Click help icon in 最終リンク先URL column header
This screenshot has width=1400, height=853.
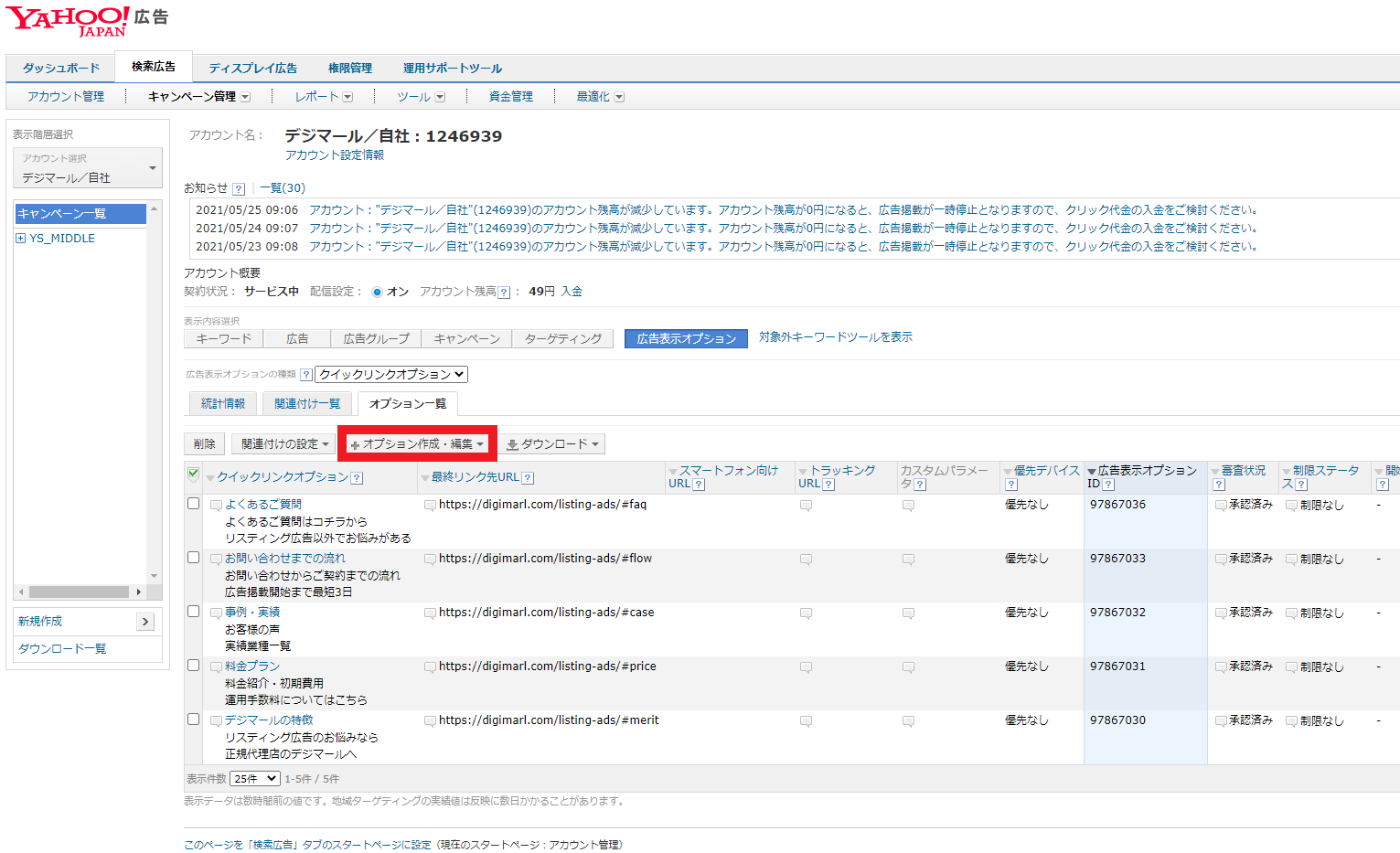coord(528,478)
